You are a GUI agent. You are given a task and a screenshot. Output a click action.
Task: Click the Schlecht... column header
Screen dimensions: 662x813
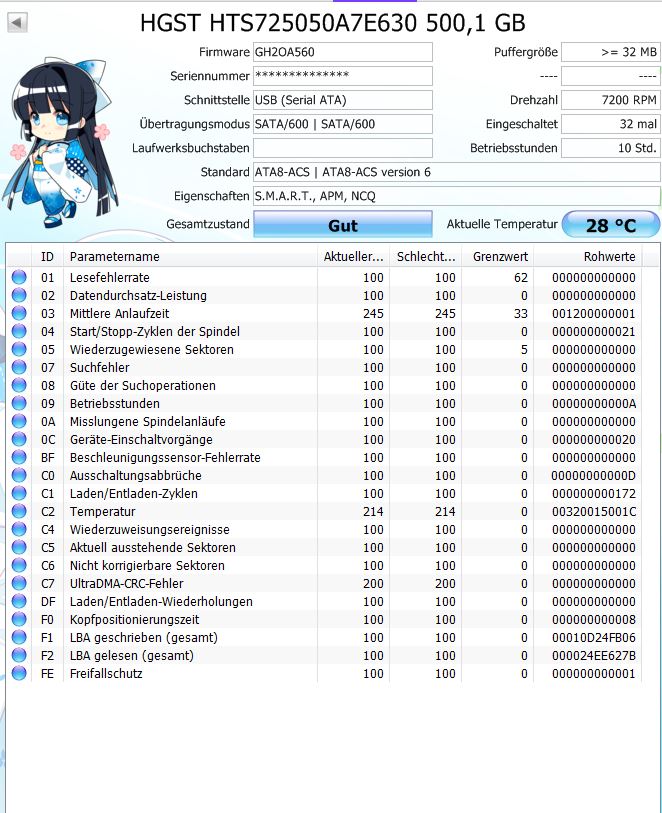pos(425,257)
